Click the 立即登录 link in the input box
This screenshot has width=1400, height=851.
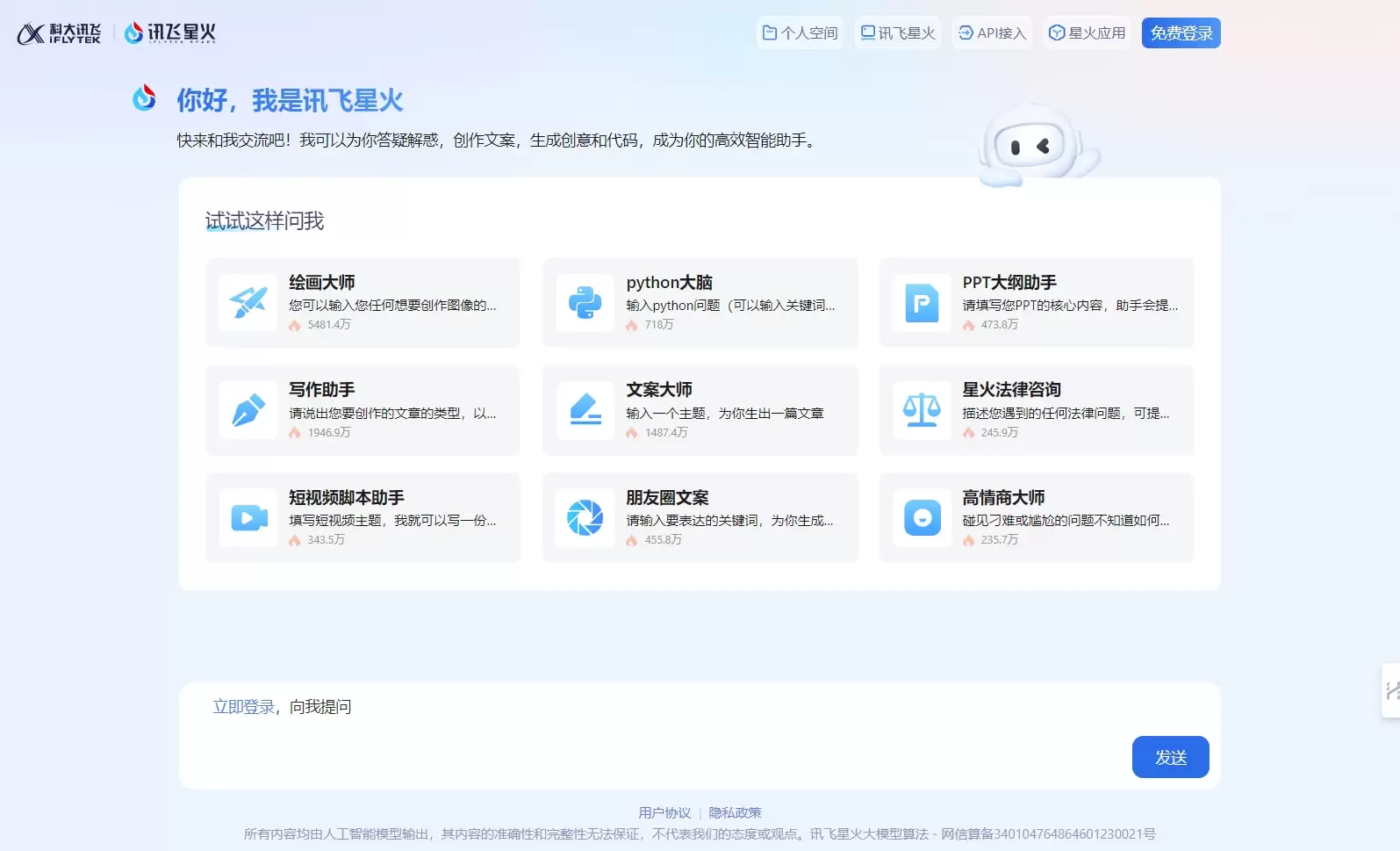(x=243, y=707)
